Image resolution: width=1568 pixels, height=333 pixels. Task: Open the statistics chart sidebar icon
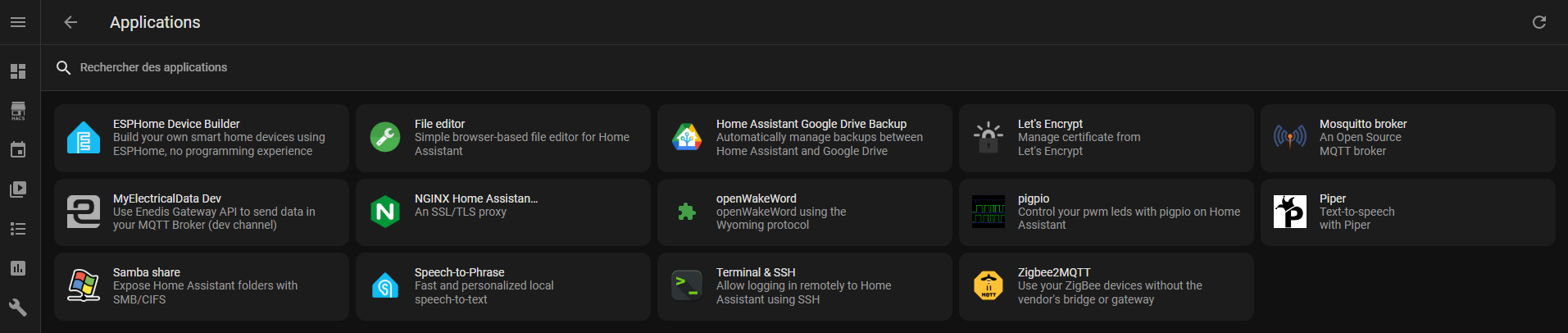click(x=18, y=268)
